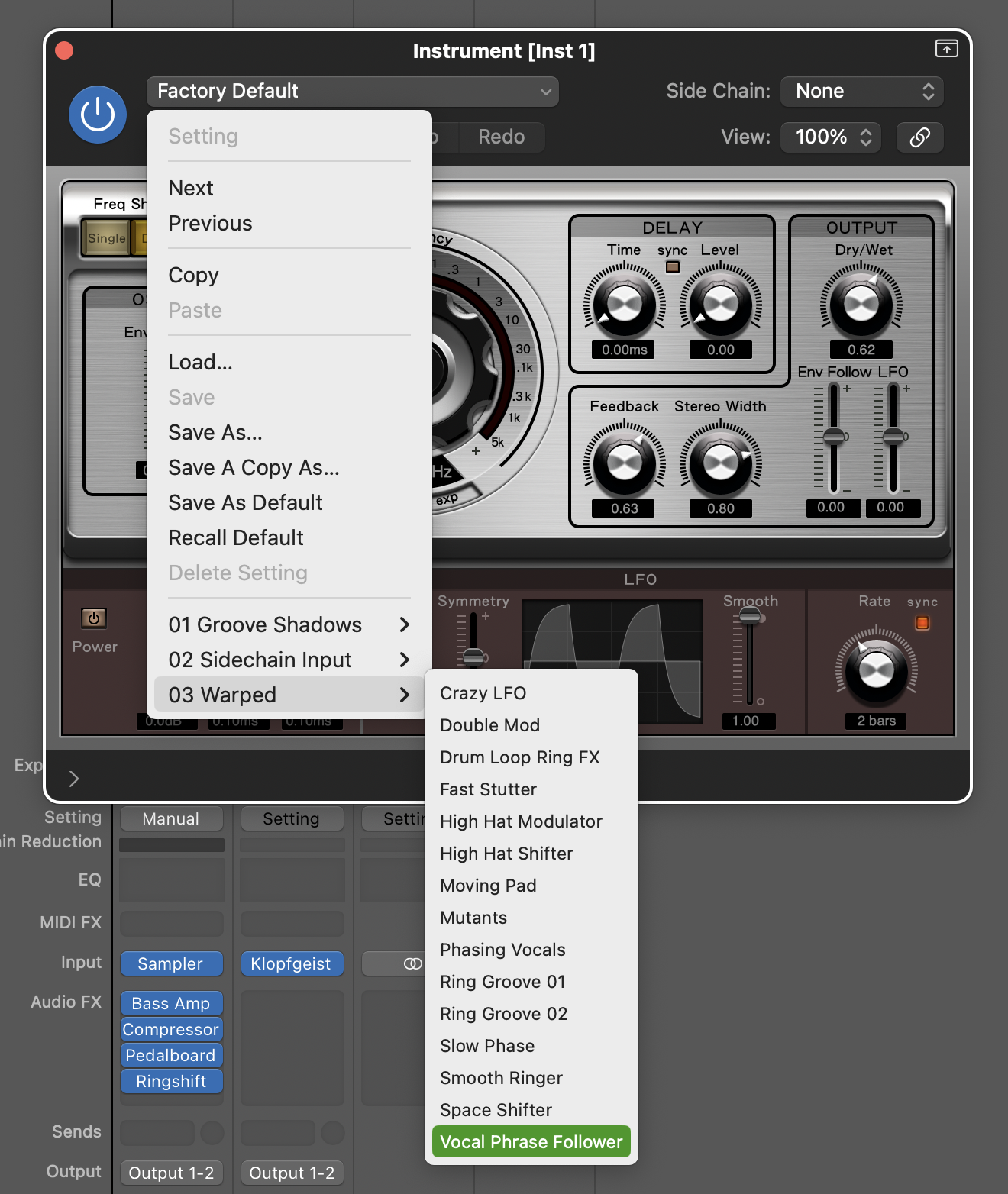Viewport: 1008px width, 1194px height.
Task: Open the Bass Amp audio effect
Action: pyautogui.click(x=171, y=1003)
